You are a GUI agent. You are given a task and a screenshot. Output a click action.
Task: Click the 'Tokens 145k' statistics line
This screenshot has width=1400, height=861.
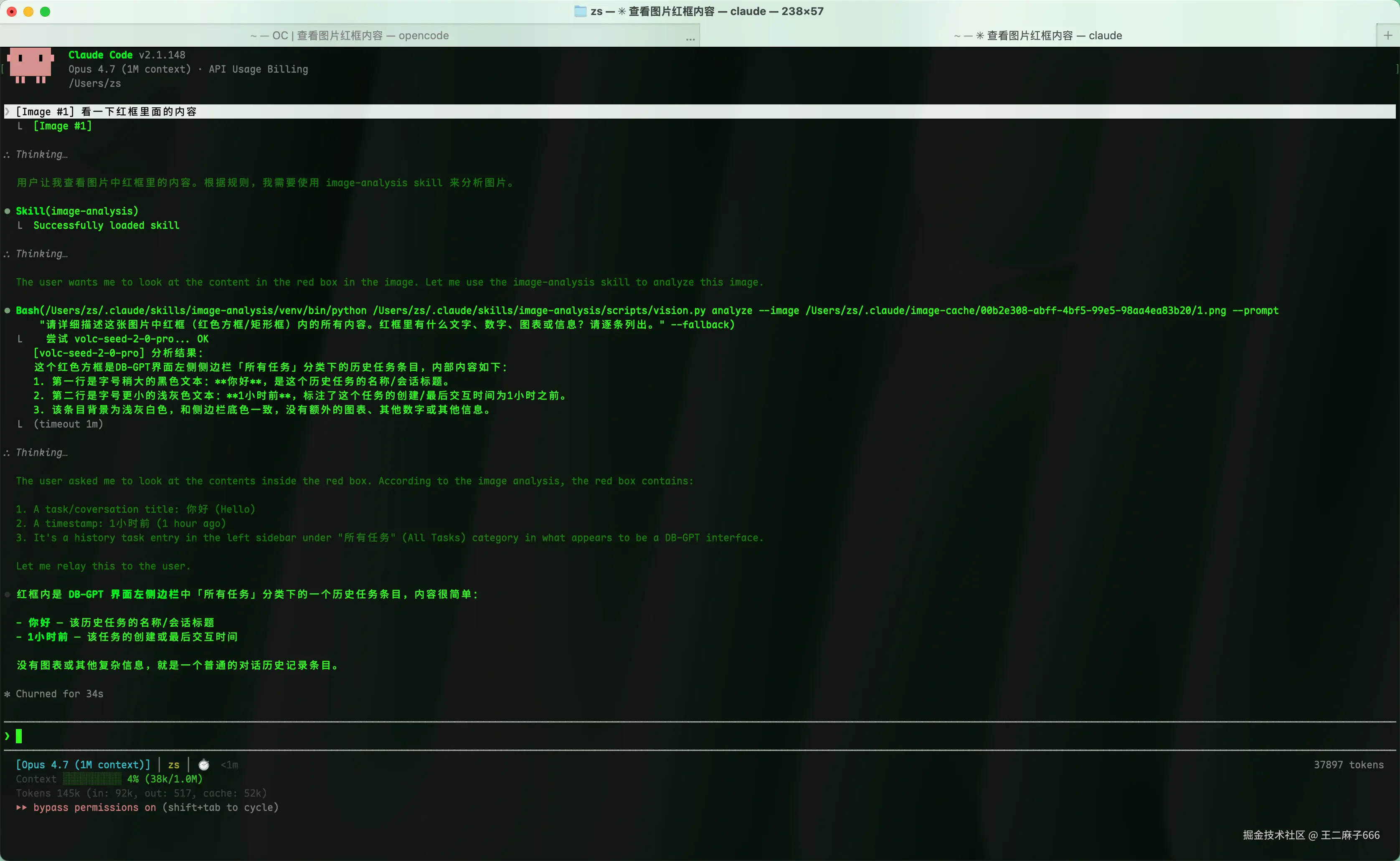(x=141, y=793)
